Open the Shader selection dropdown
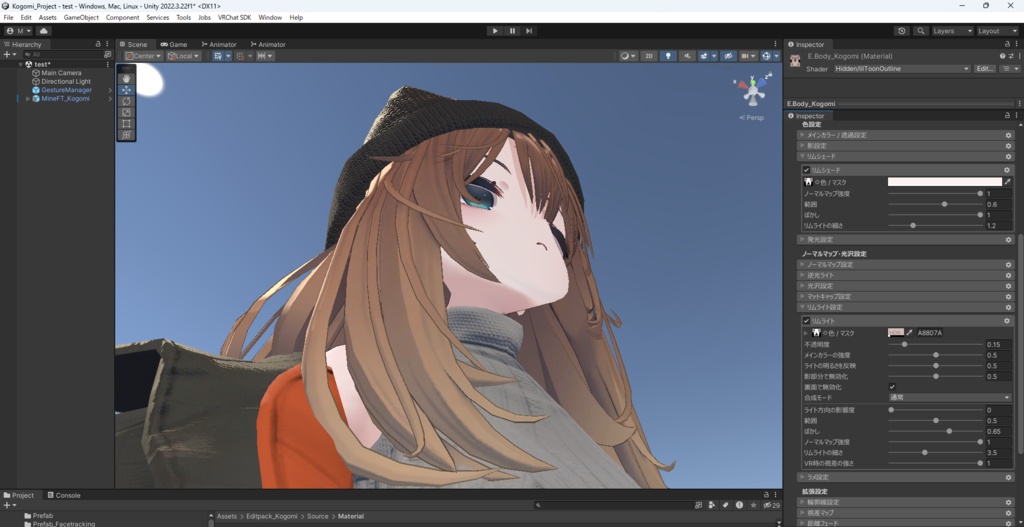Viewport: 1024px width, 527px height. pyautogui.click(x=901, y=69)
